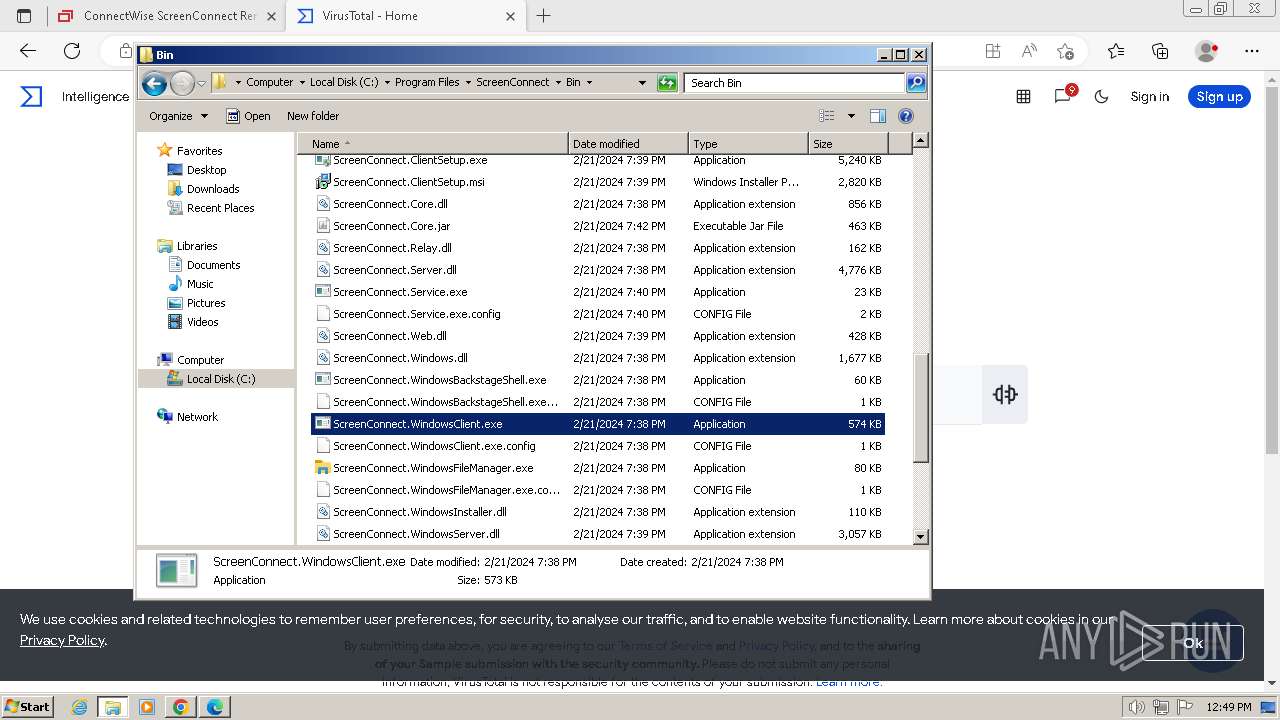The image size is (1280, 720).
Task: Select ScreenConnect.Relay.dll file
Action: point(392,248)
